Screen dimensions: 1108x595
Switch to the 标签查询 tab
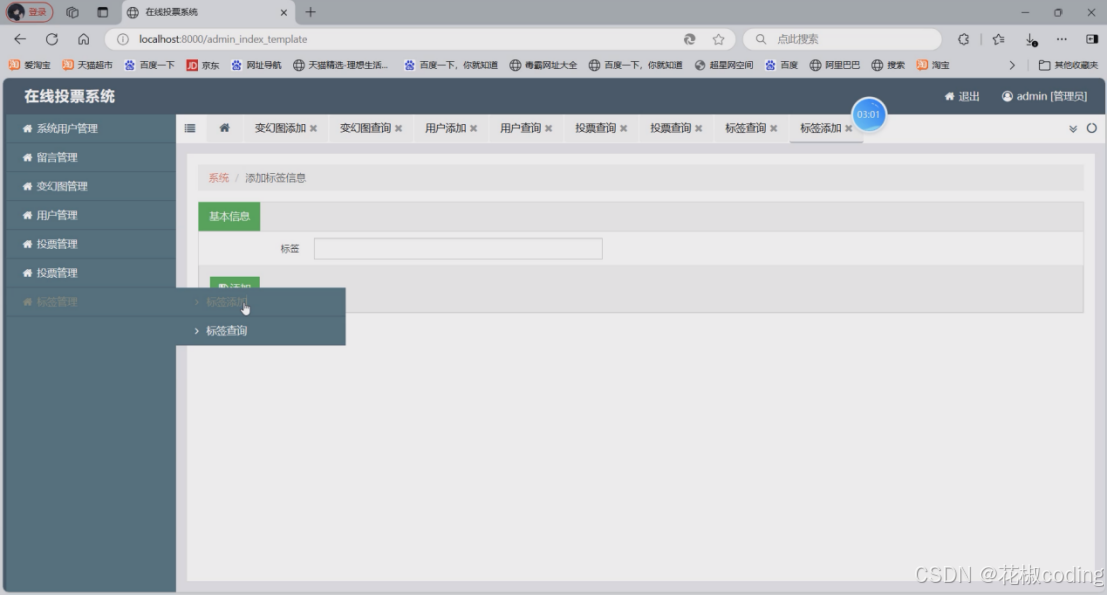coord(745,128)
